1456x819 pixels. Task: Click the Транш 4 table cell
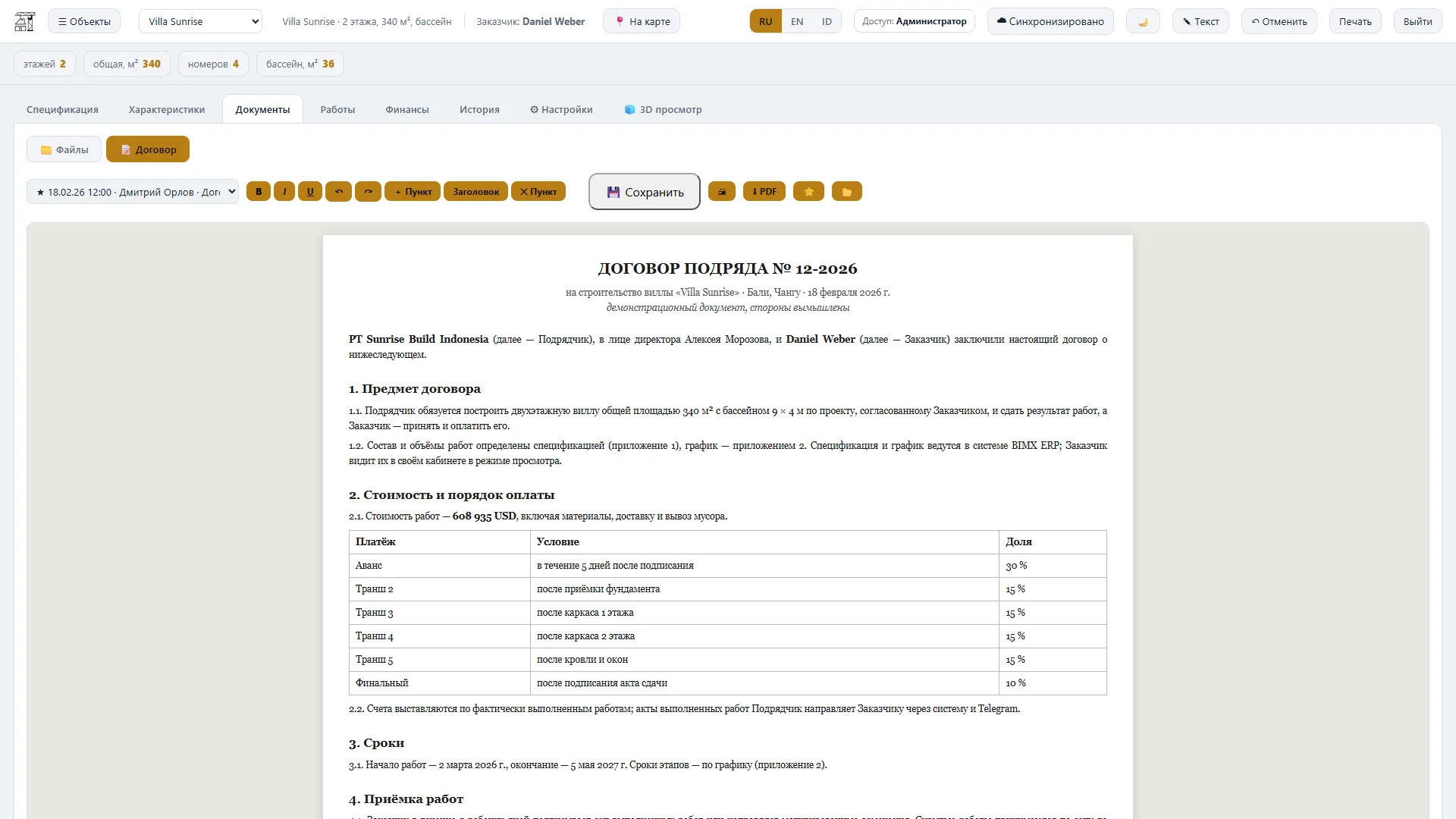pos(440,636)
